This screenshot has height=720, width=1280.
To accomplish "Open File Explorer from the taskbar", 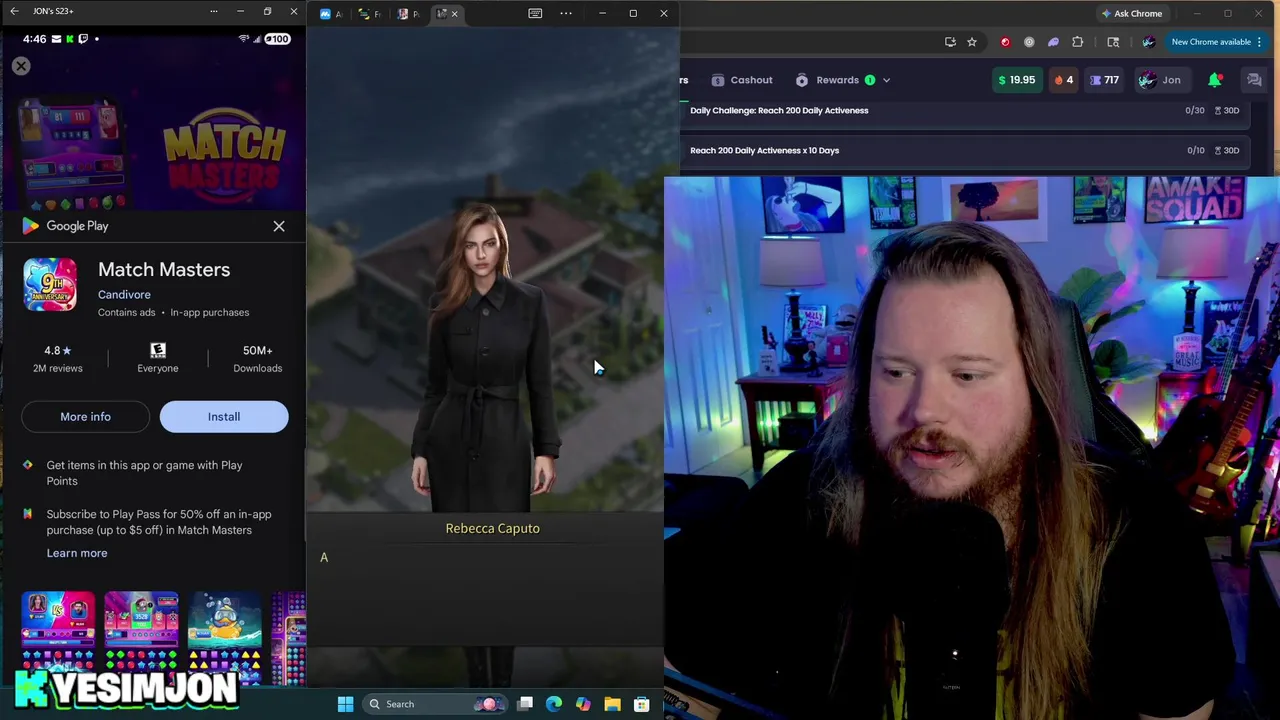I will pos(612,704).
